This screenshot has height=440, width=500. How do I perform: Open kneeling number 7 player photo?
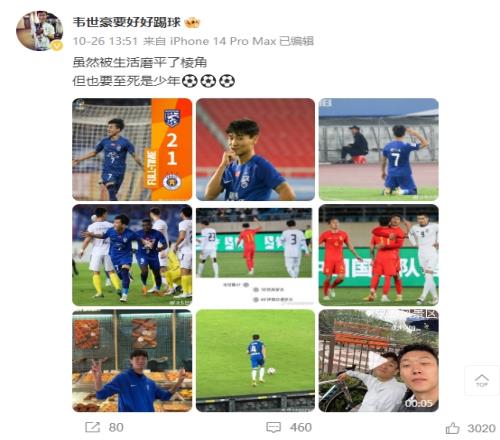point(378,149)
